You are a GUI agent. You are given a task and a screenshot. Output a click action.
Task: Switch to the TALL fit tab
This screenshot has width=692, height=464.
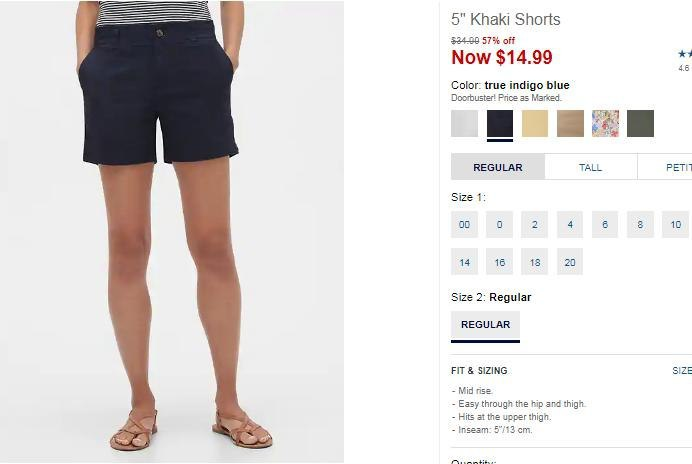click(591, 167)
